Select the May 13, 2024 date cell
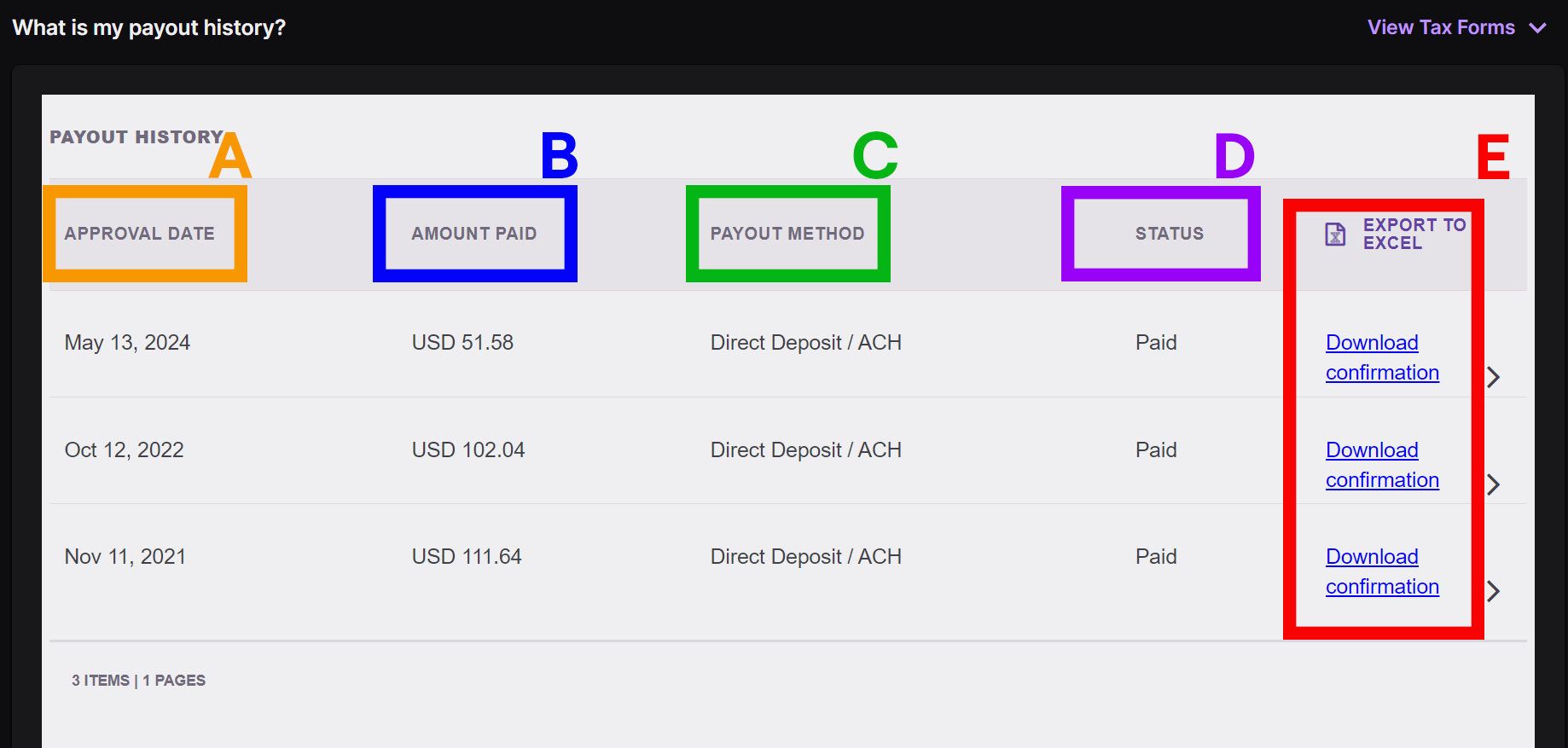 pyautogui.click(x=127, y=343)
